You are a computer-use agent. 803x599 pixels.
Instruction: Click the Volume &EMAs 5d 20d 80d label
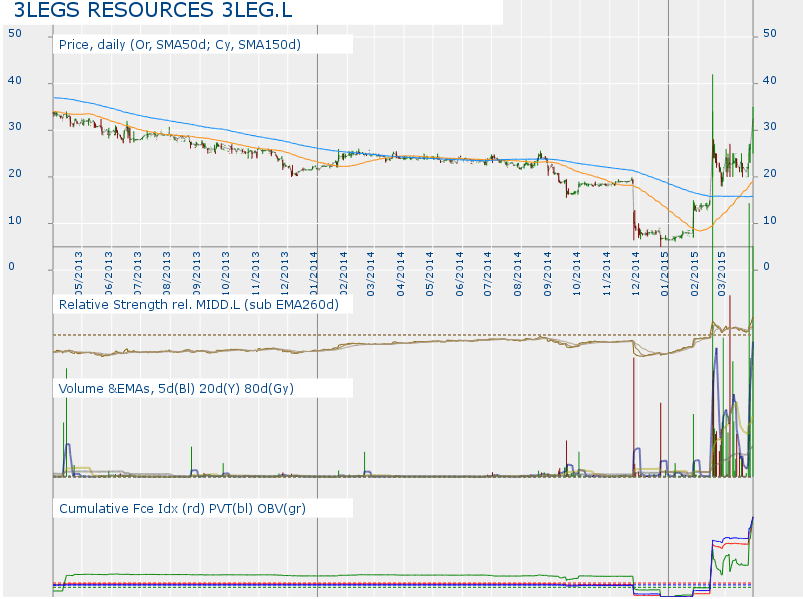pyautogui.click(x=176, y=389)
